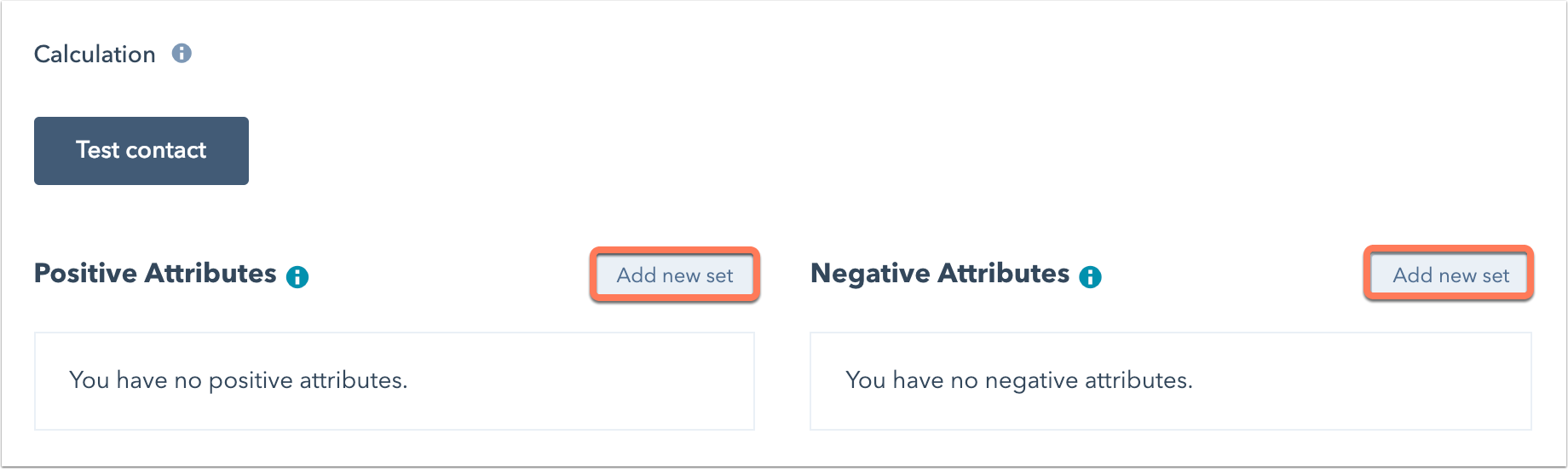Click the "You have no positive attributes" message
The width and height of the screenshot is (1568, 469).
point(239,380)
